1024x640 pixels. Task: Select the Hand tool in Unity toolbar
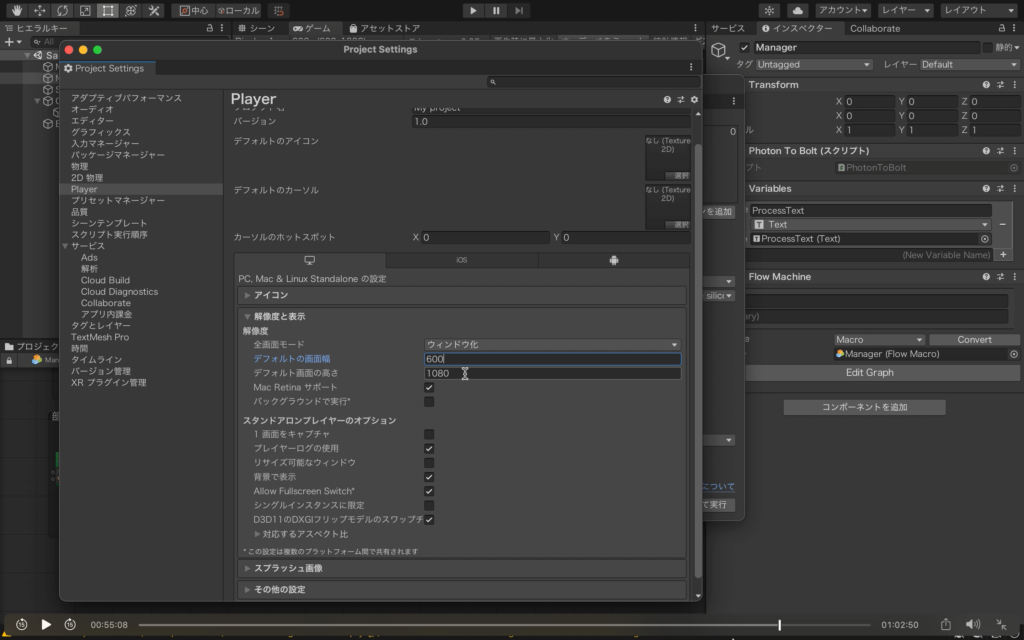click(16, 10)
